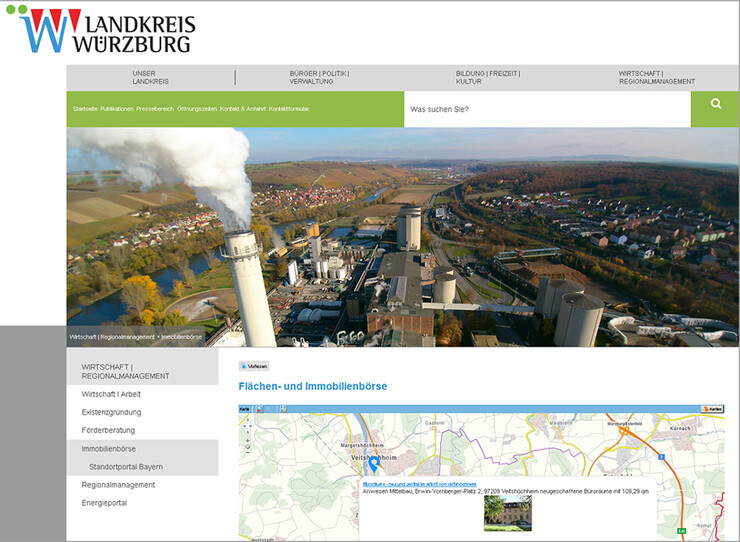
Task: Click the Landkreis Würzburg logo
Action: [x=107, y=31]
